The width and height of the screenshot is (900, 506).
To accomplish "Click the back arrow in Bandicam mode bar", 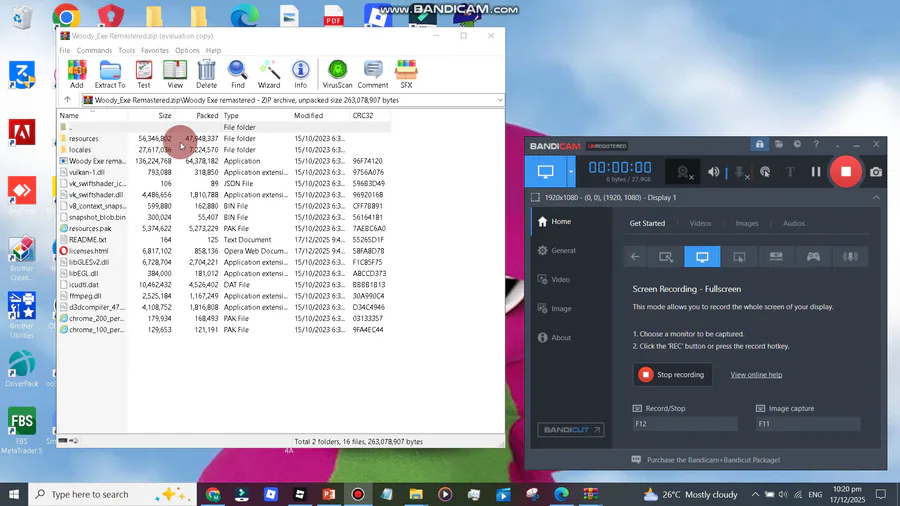I will [635, 256].
